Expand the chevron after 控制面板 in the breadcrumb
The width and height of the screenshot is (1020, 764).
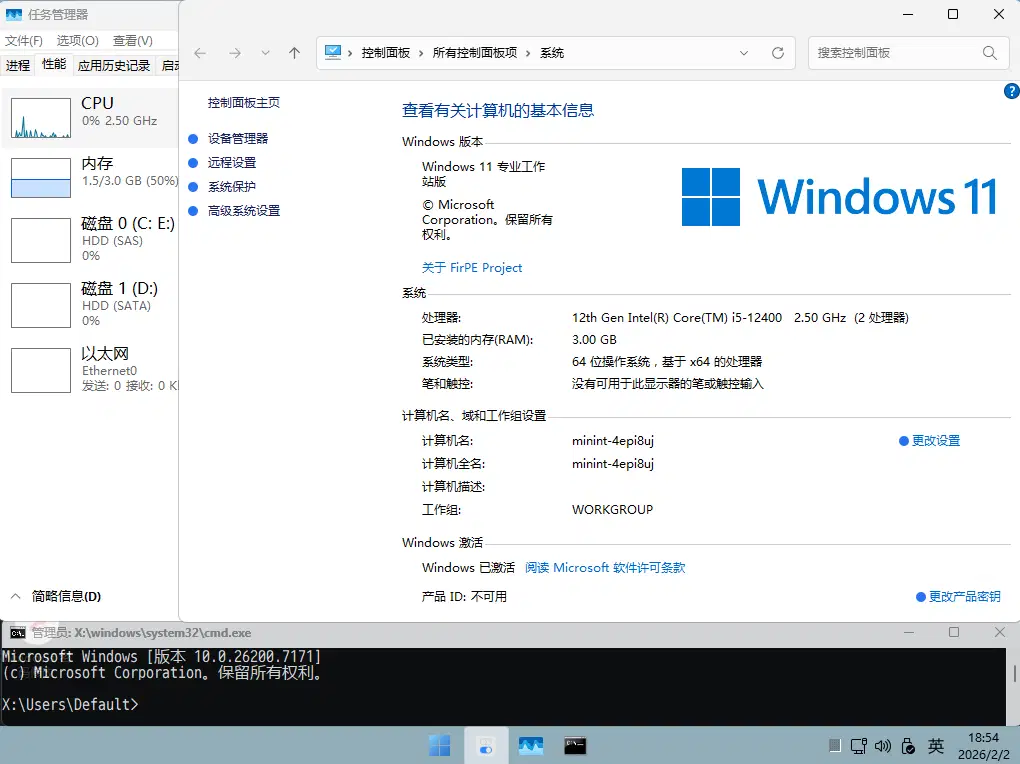[421, 53]
